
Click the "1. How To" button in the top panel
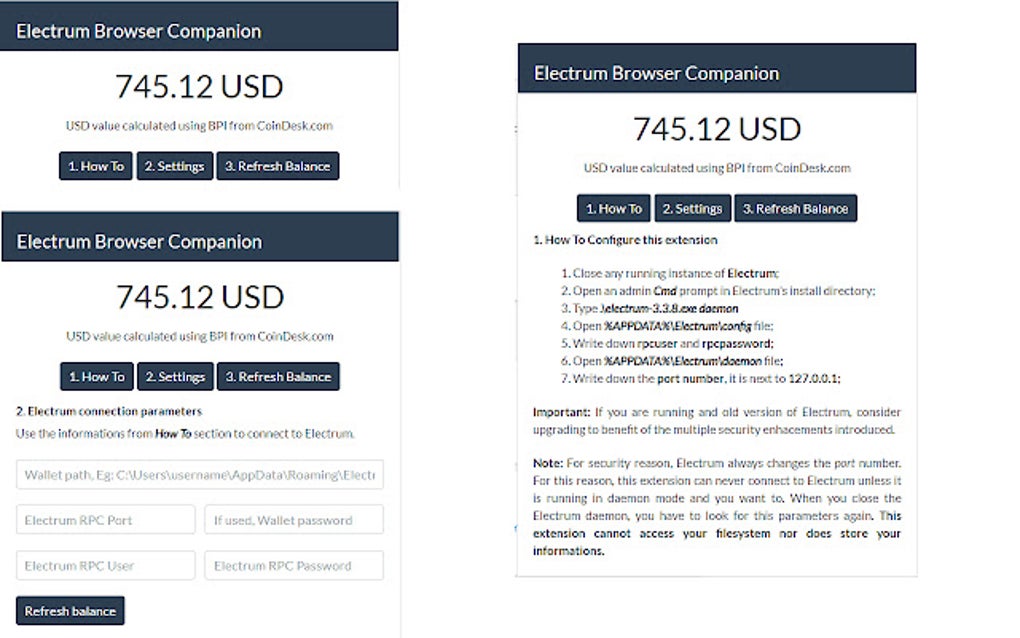click(x=95, y=166)
